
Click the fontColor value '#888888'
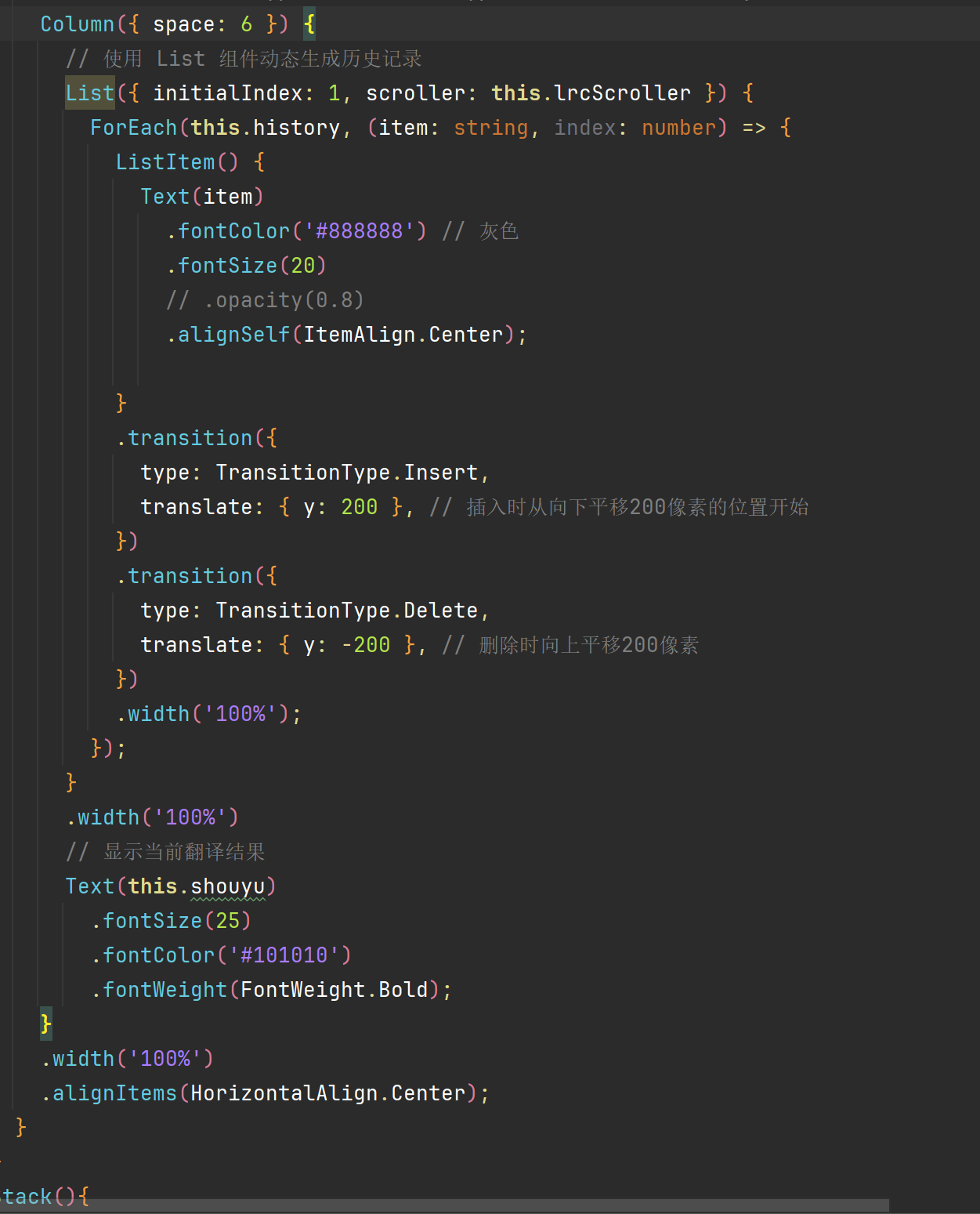360,230
